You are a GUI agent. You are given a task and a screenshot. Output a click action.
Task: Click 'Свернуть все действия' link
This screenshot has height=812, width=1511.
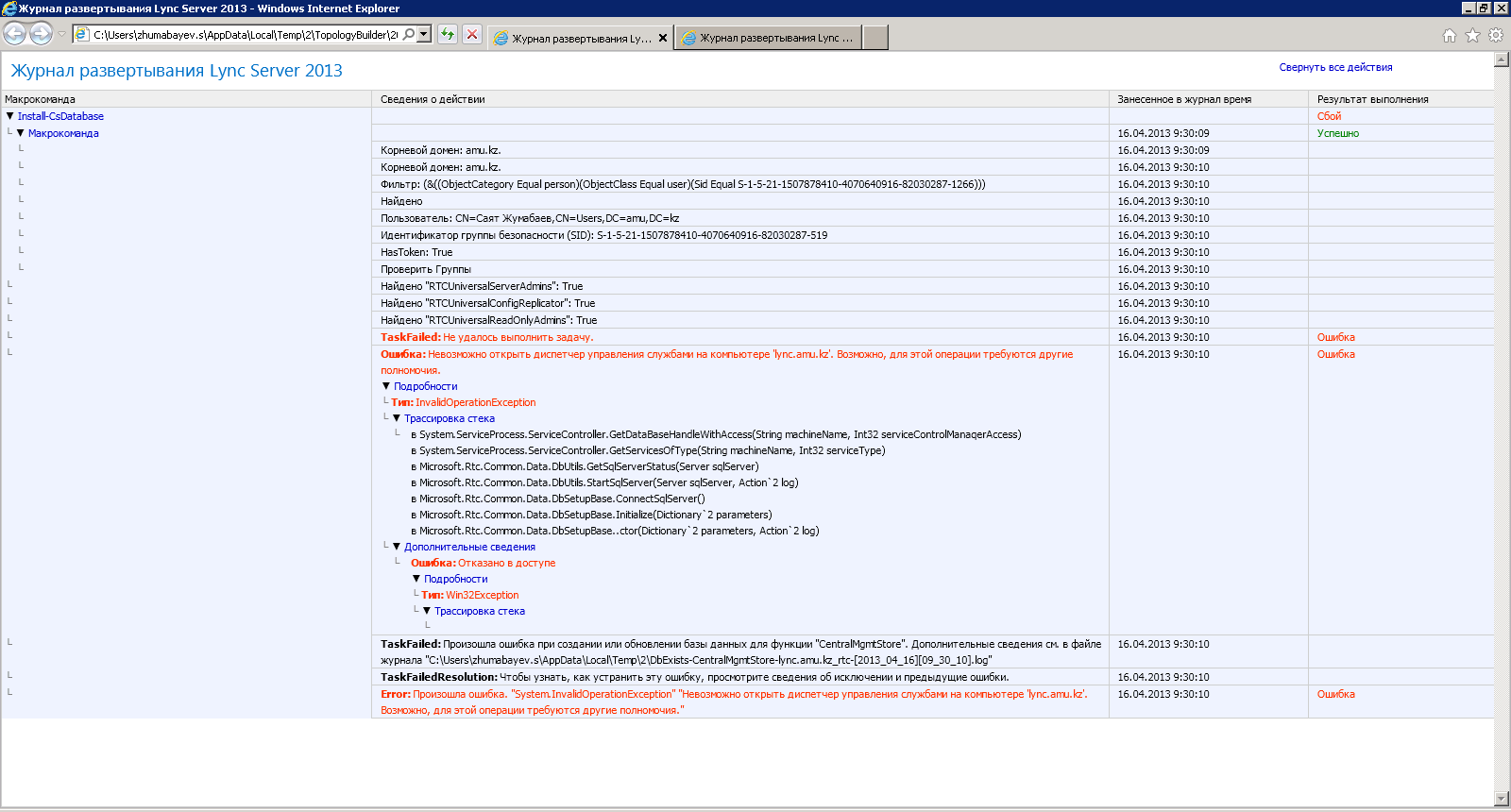tap(1335, 68)
